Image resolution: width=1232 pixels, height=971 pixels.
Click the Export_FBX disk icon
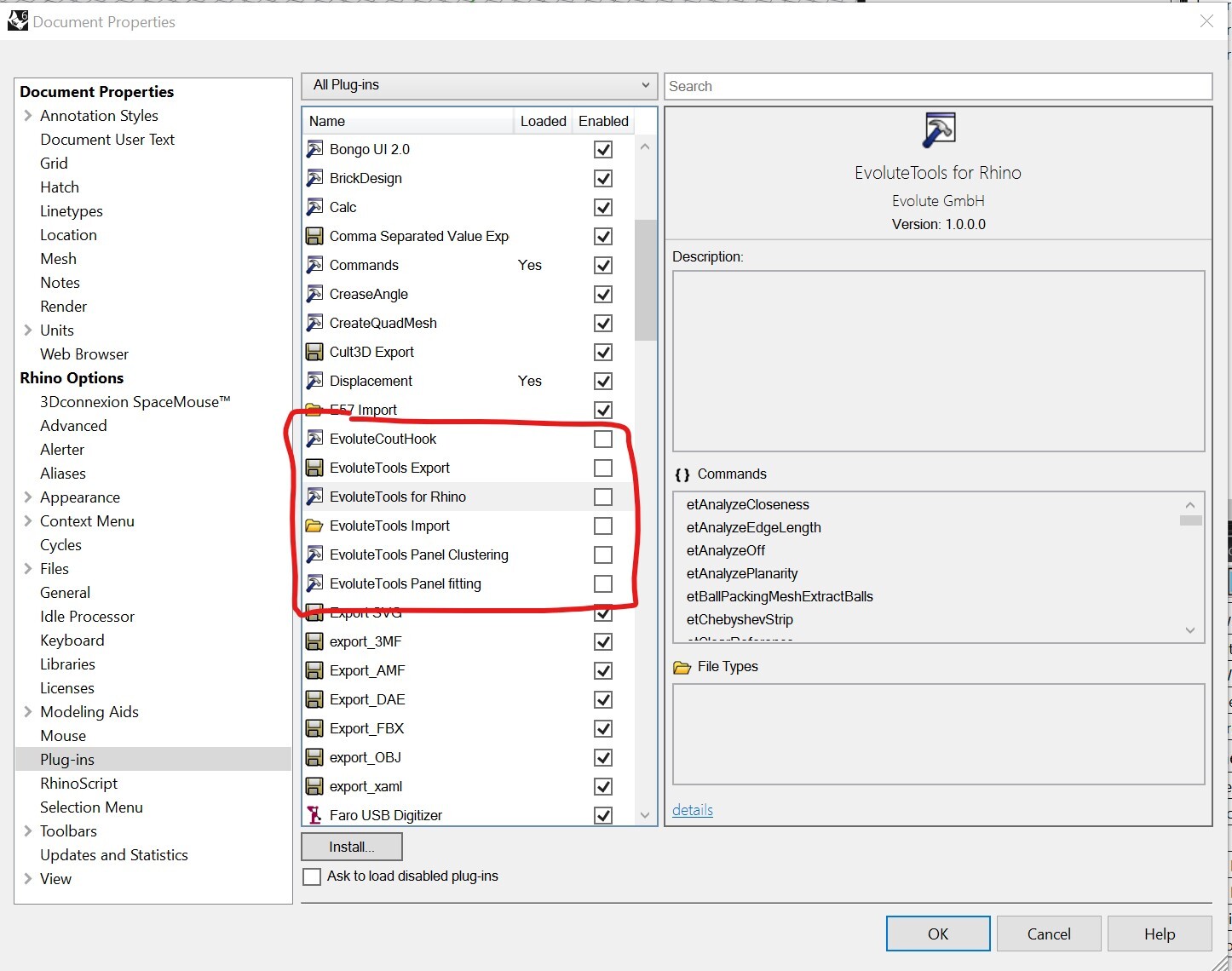pos(314,728)
